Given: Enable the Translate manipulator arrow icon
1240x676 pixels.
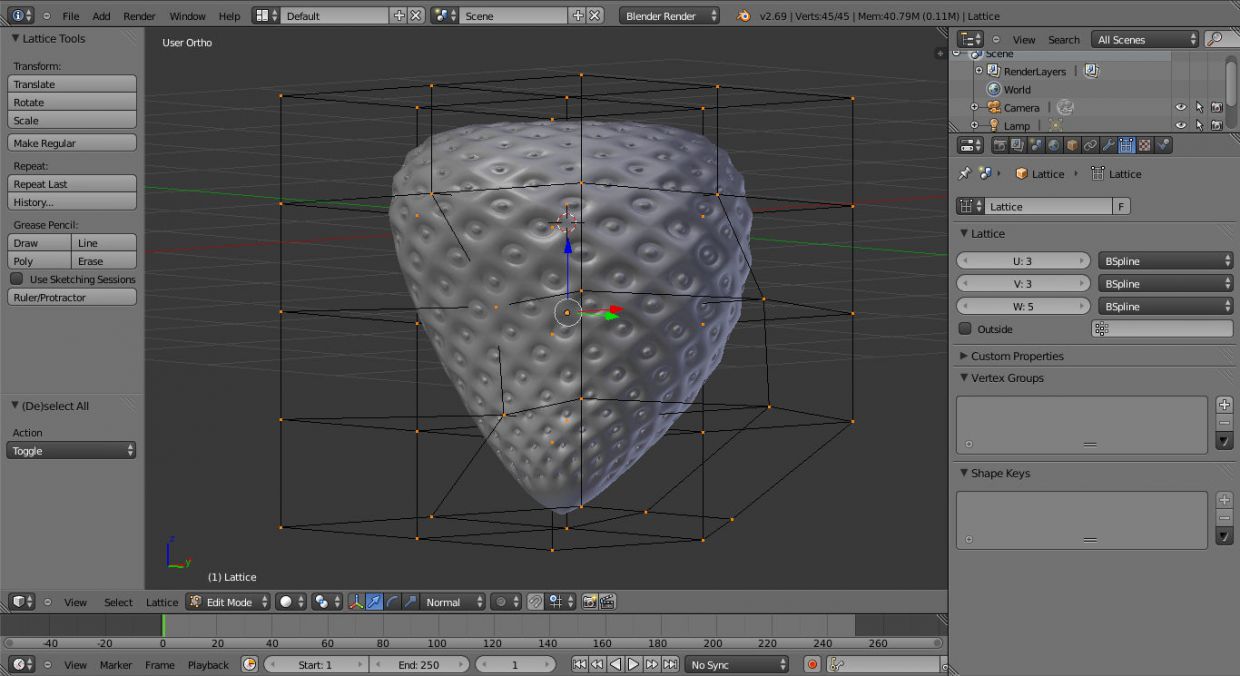Looking at the screenshot, I should coord(374,602).
